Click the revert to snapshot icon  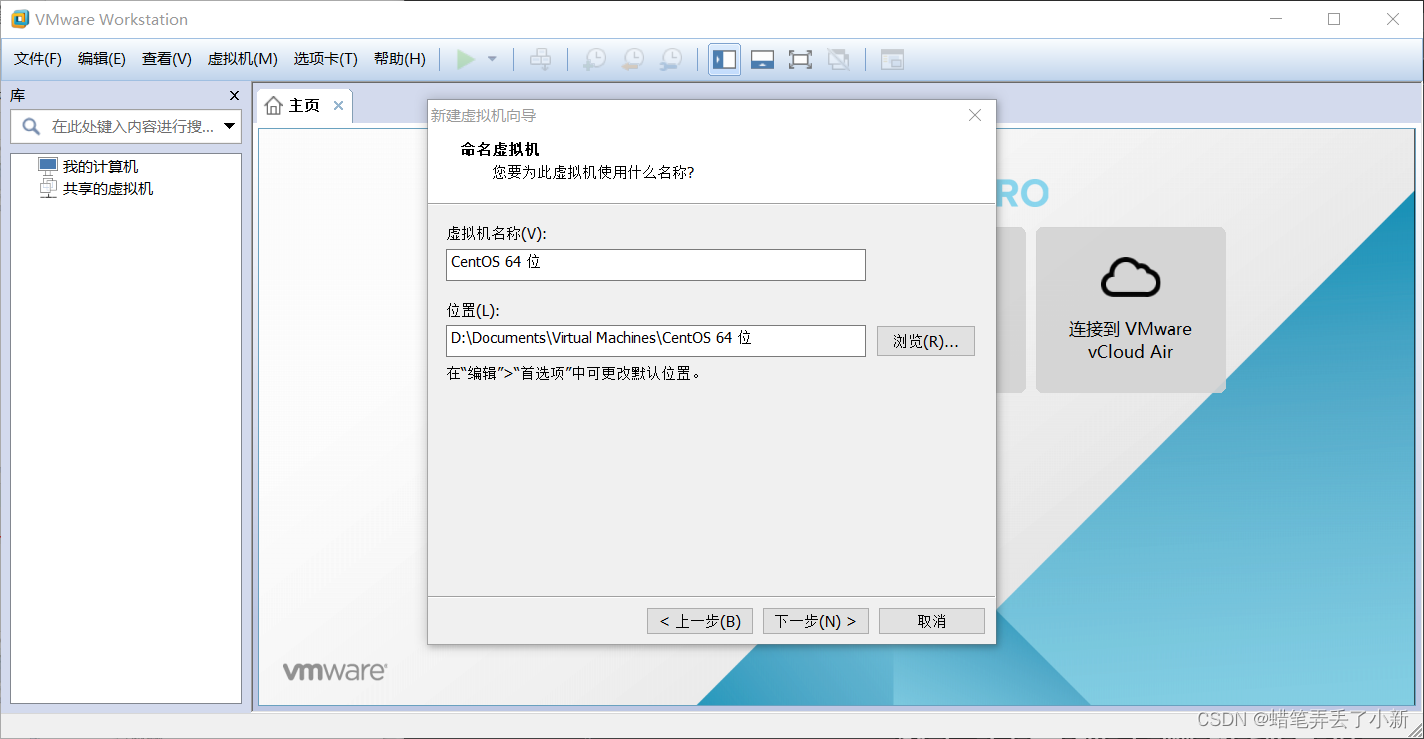pyautogui.click(x=632, y=60)
